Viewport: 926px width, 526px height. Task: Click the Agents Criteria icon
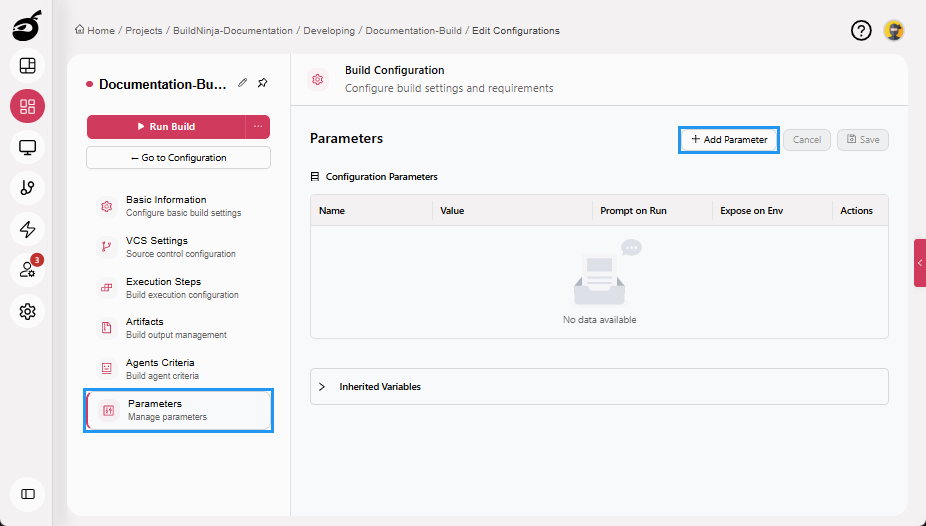pos(107,368)
